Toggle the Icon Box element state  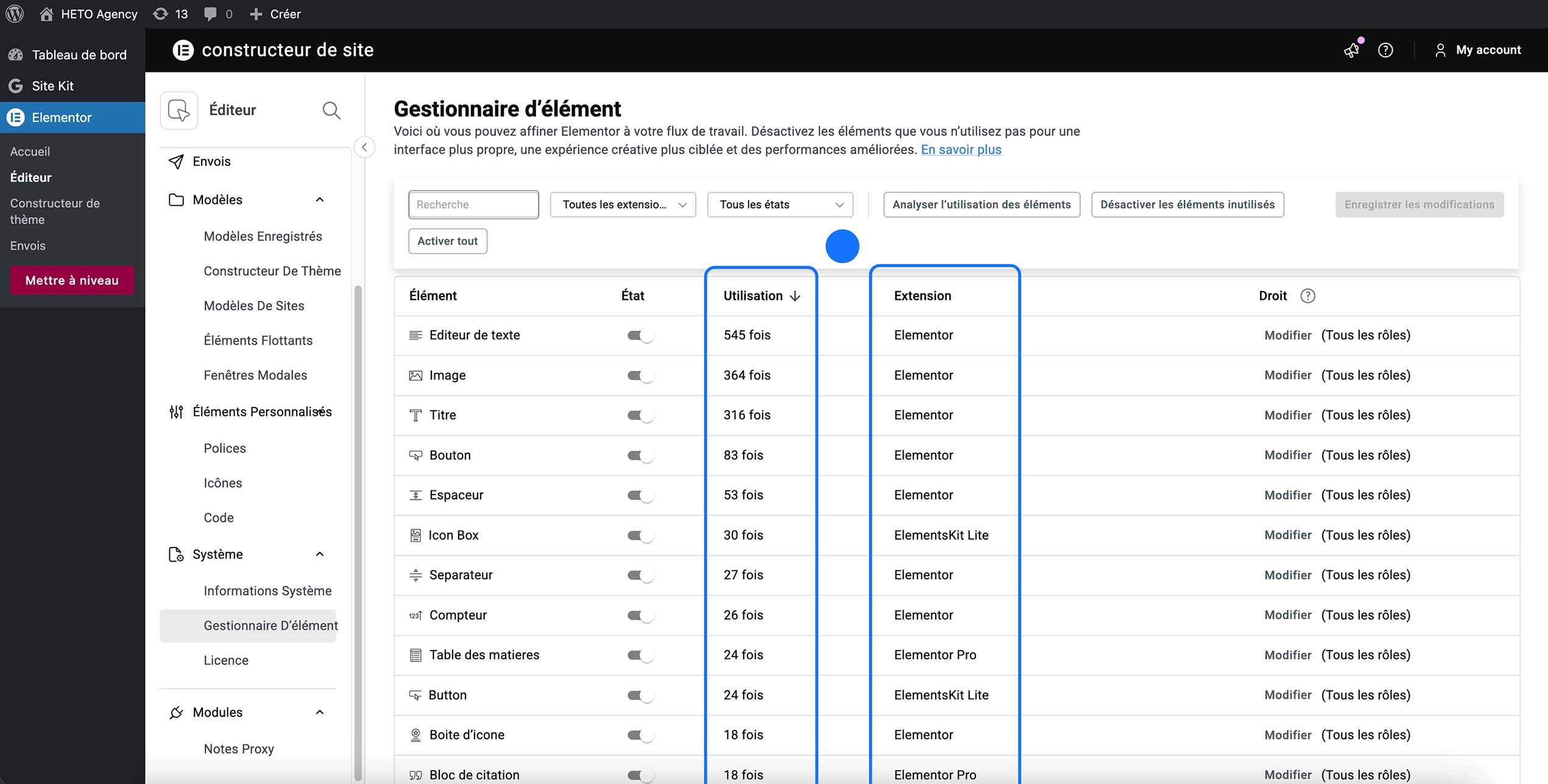pos(640,535)
